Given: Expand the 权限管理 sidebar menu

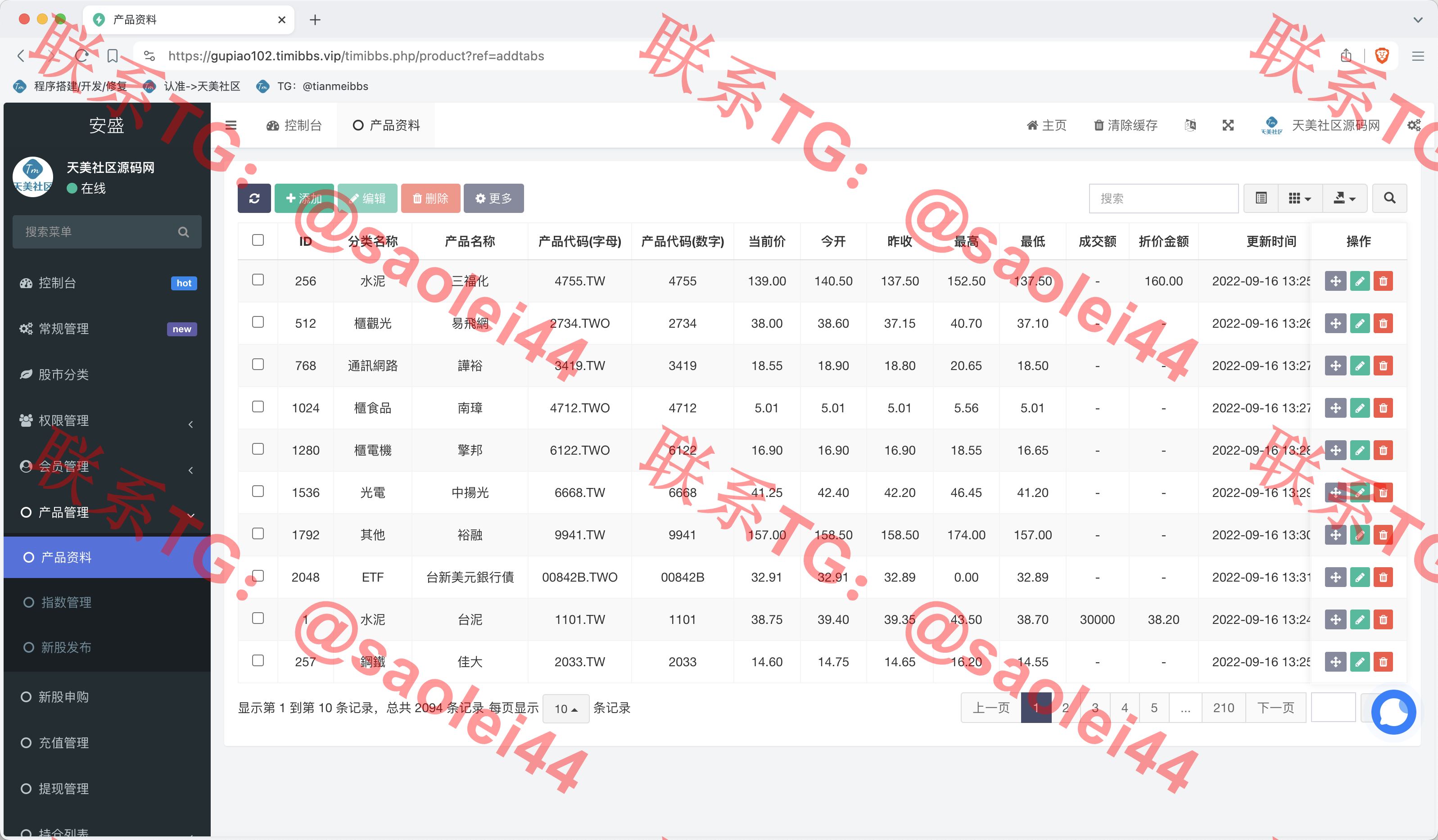Looking at the screenshot, I should click(x=107, y=420).
